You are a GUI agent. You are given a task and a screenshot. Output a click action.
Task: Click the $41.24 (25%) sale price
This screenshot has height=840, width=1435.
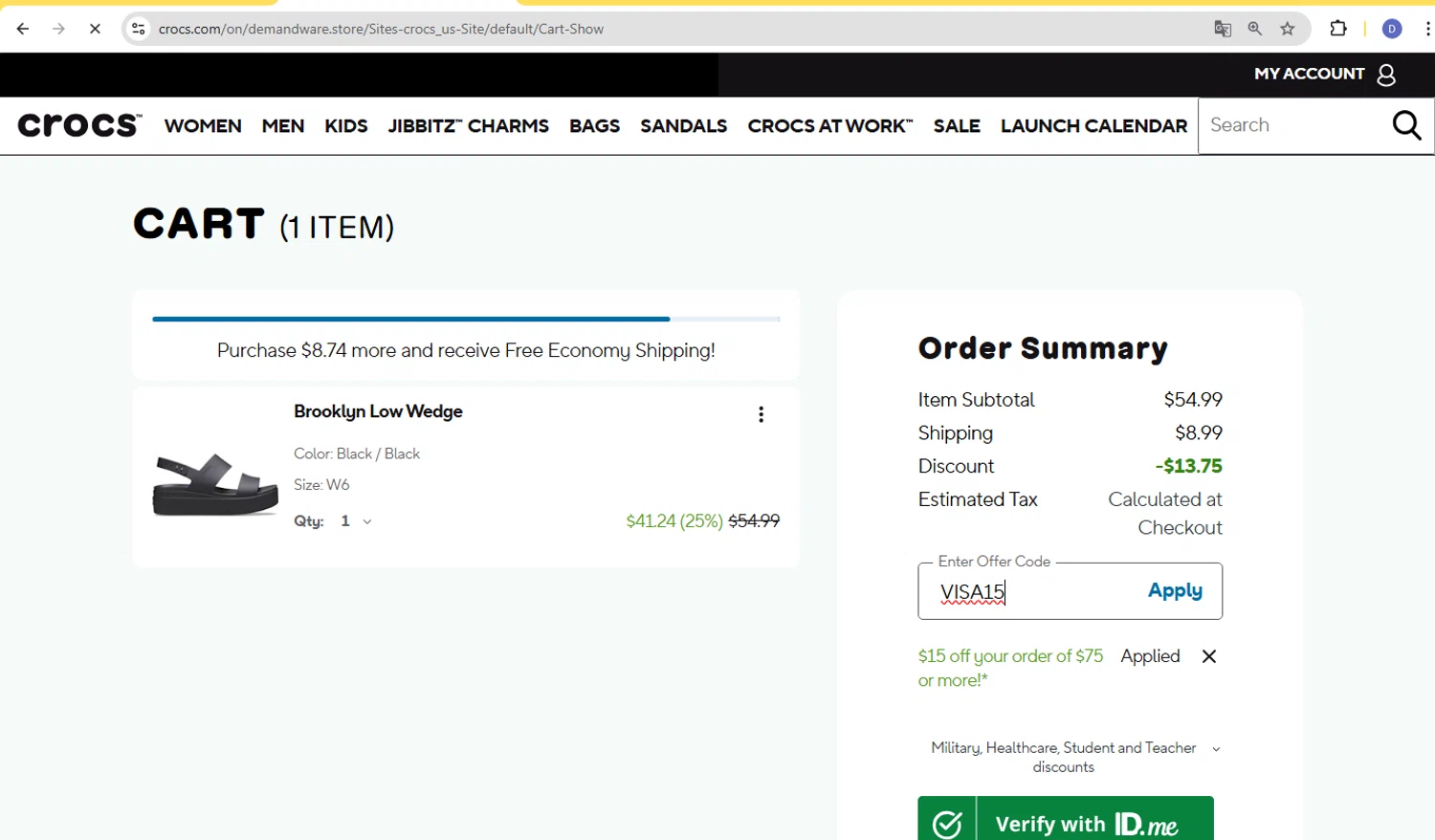point(674,521)
